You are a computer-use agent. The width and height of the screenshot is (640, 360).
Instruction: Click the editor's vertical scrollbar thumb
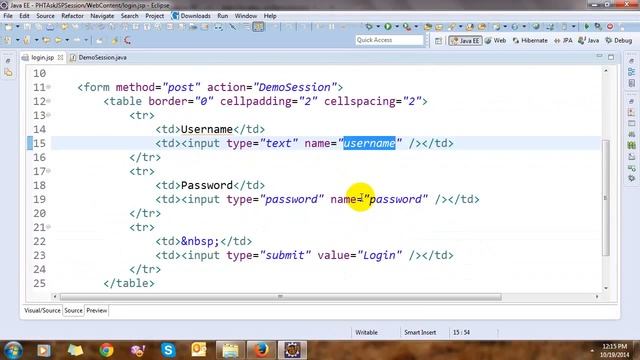point(606,198)
